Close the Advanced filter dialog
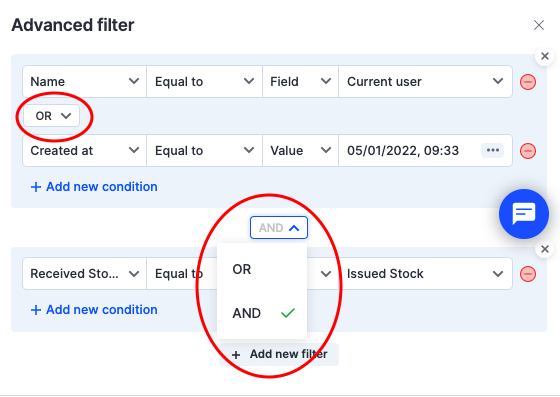Image resolution: width=560 pixels, height=397 pixels. 539,25
